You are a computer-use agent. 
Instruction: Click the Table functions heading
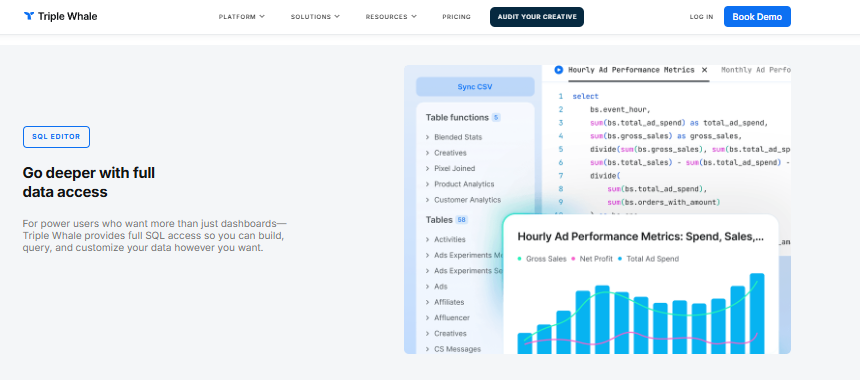click(457, 117)
